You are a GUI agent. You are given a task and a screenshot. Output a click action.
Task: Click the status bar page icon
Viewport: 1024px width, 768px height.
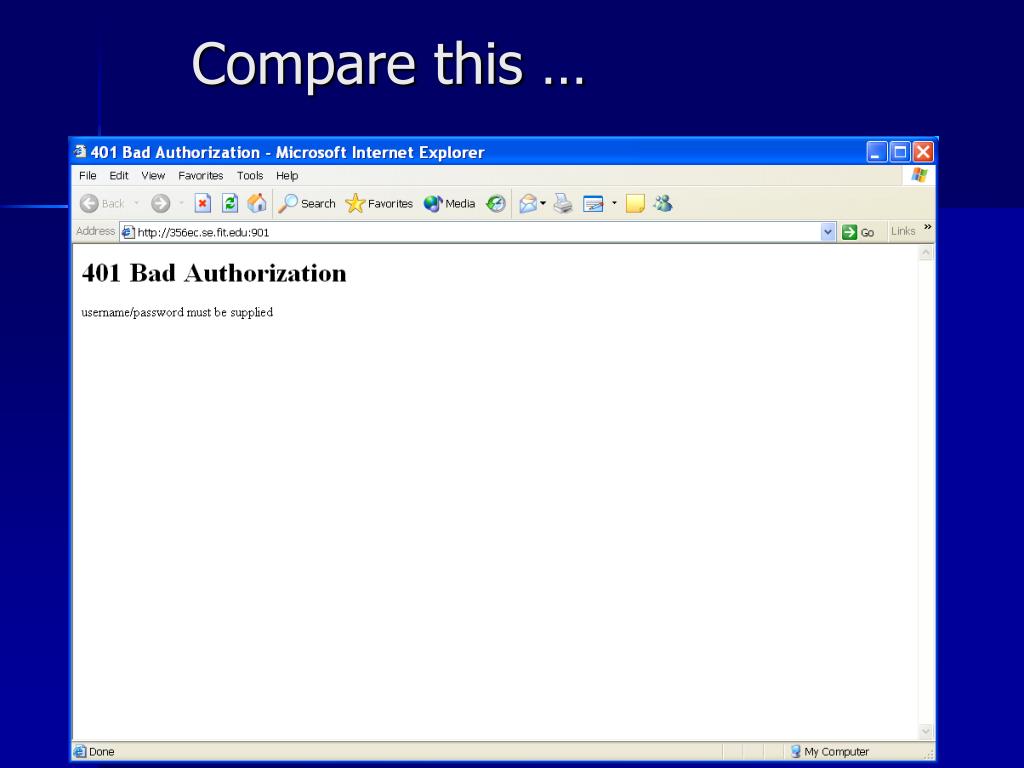(80, 752)
